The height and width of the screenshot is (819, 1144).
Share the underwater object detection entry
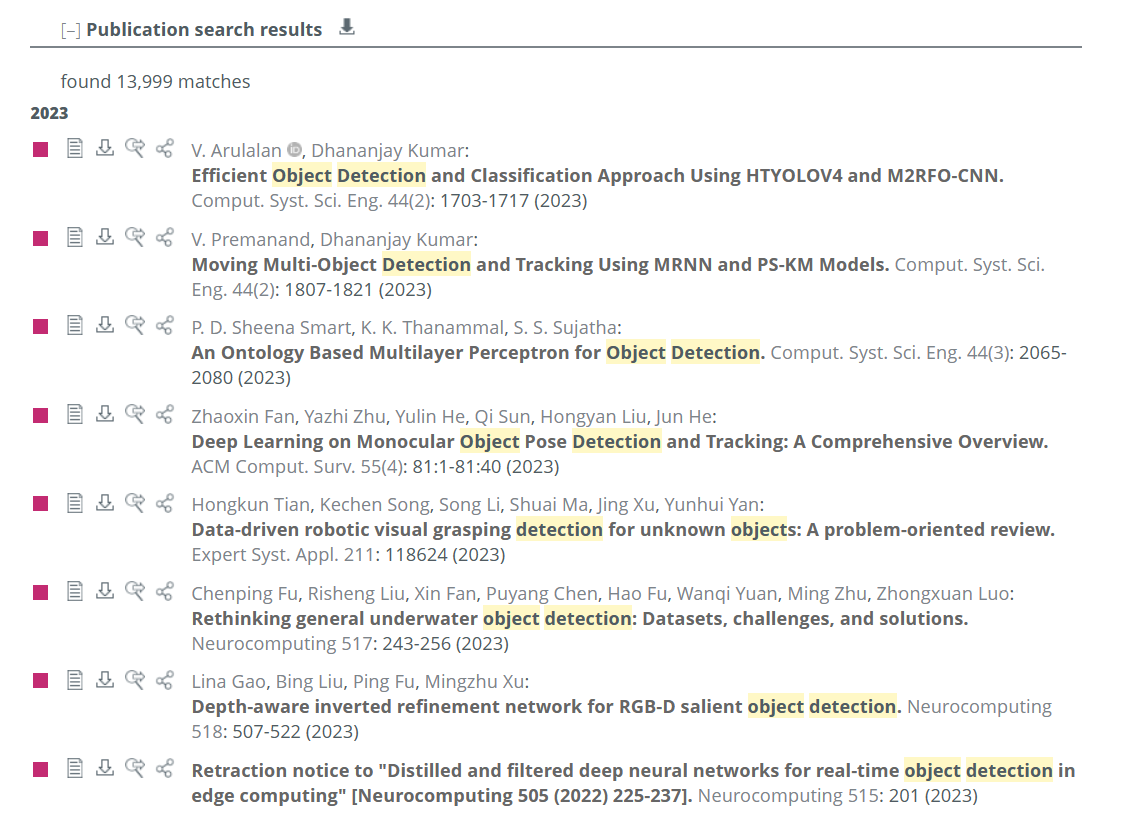click(x=165, y=591)
